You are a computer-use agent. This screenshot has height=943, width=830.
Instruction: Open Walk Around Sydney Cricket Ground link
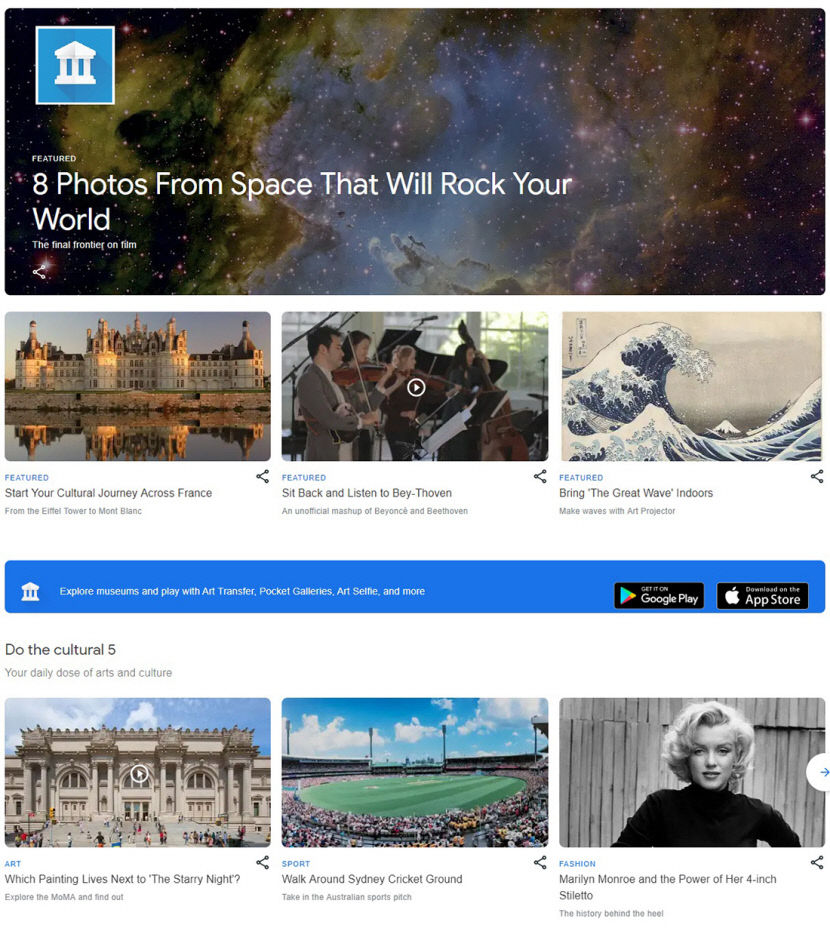pos(372,879)
